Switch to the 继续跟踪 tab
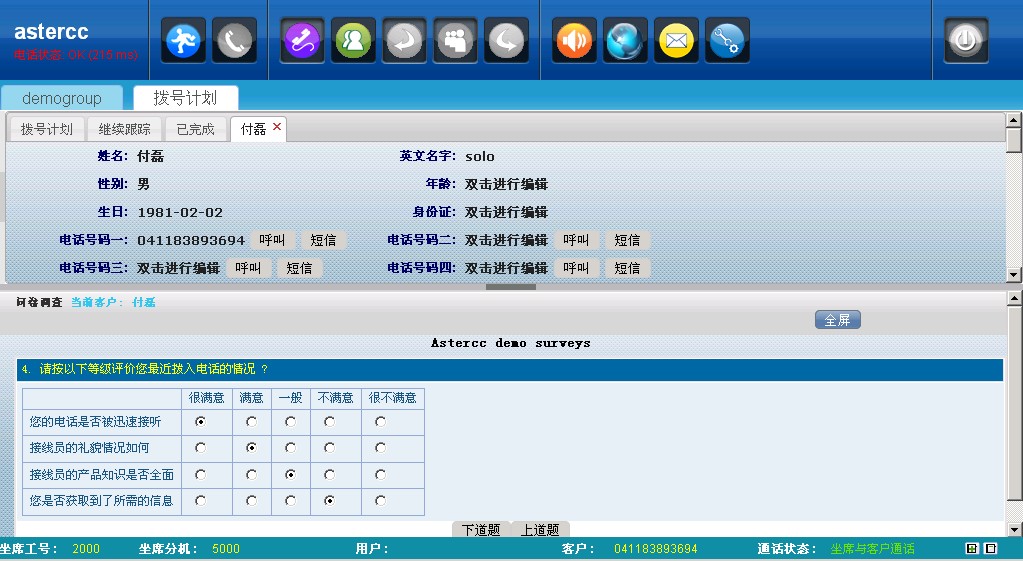Screen dimensions: 1023x561 tap(125, 129)
